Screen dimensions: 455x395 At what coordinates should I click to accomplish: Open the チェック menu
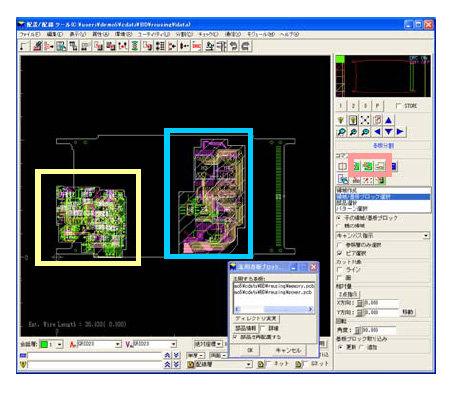tap(208, 34)
